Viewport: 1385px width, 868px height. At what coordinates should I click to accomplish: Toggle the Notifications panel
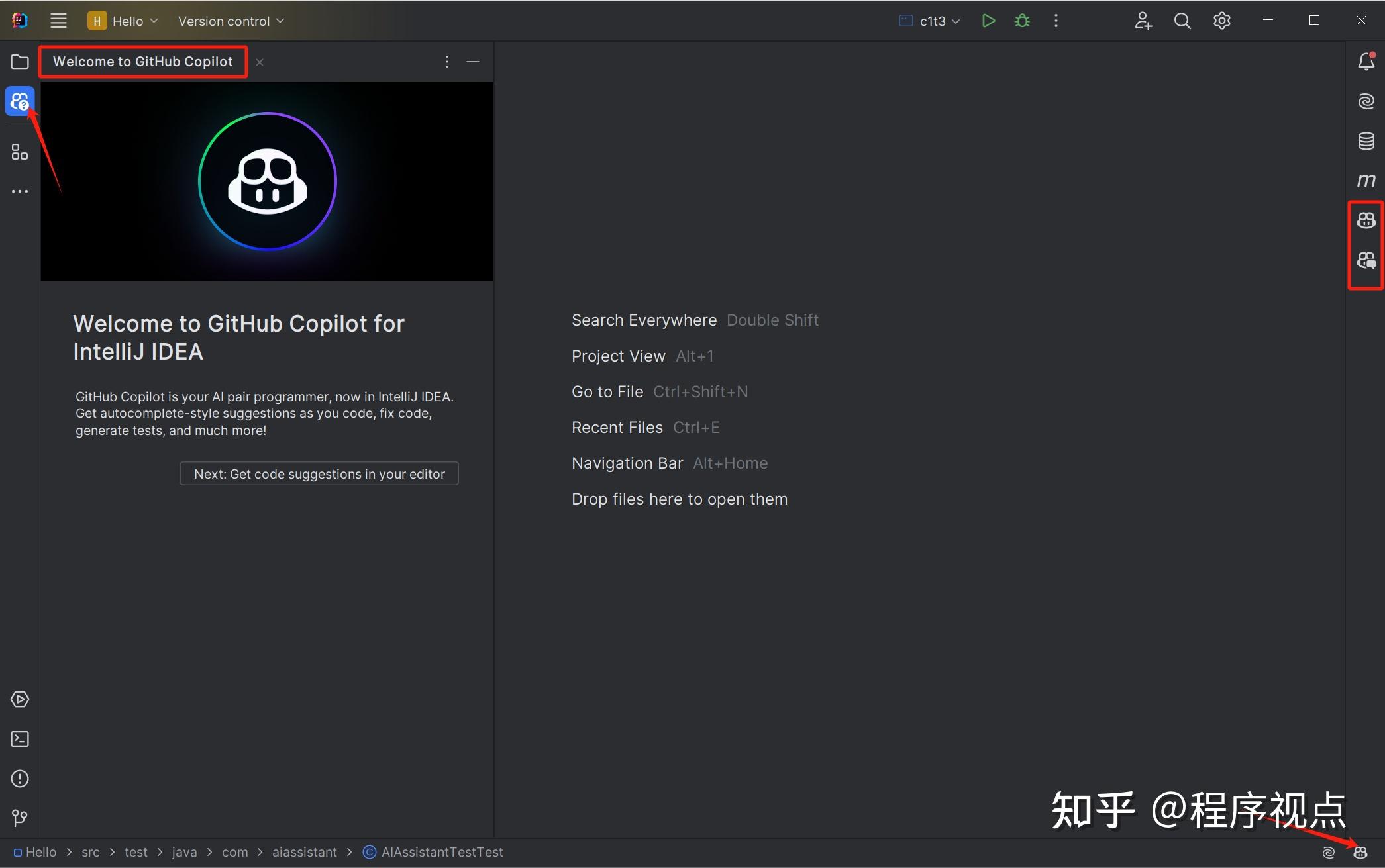(1366, 60)
